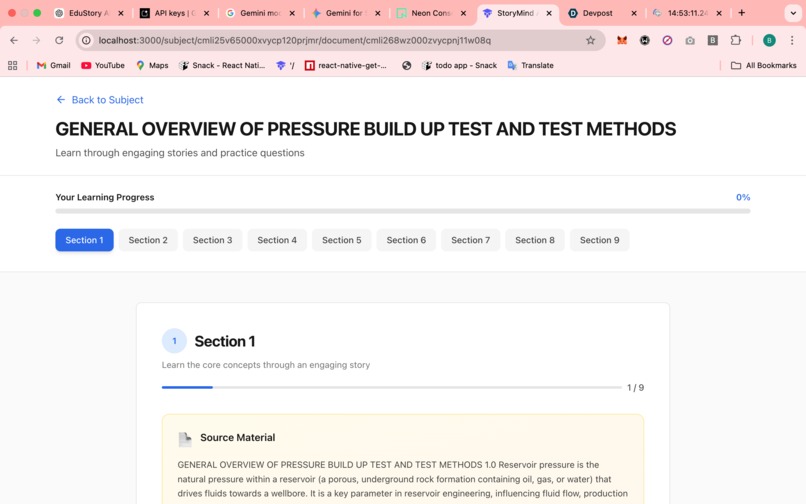
Task: Click the pressure build up page title
Action: pos(365,129)
